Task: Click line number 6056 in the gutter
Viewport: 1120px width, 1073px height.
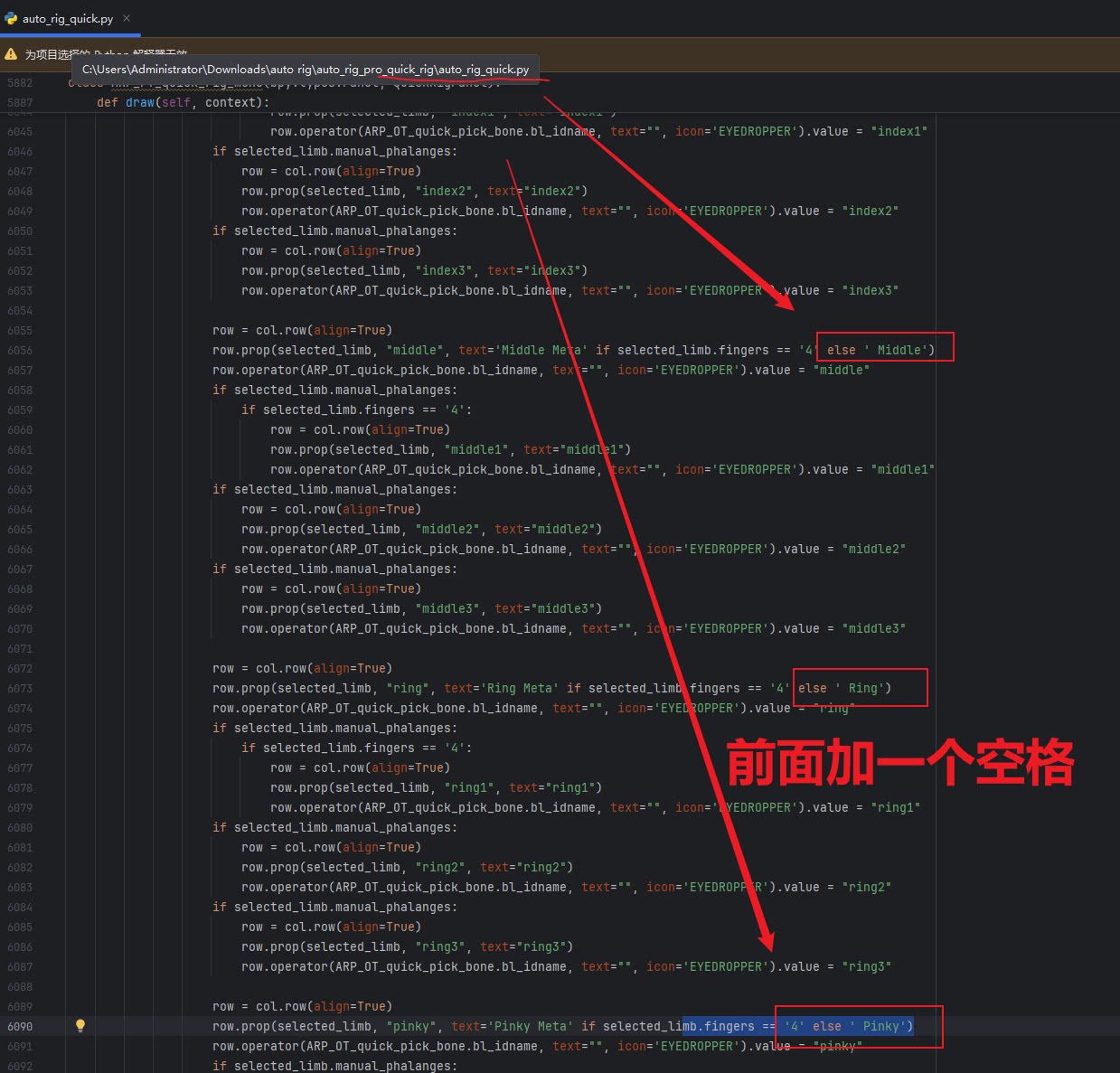Action: click(20, 350)
